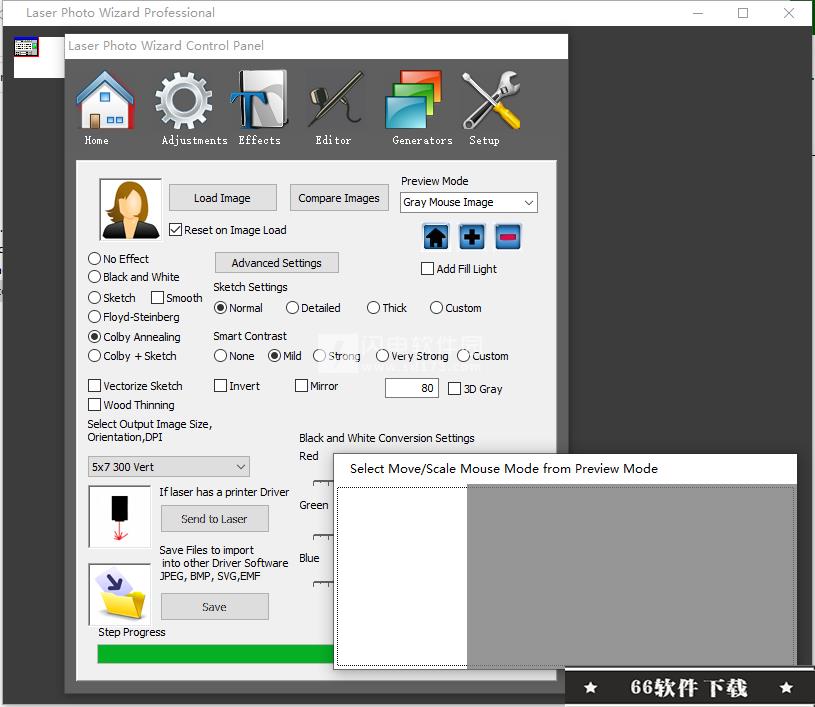Click the preview image canvas area
815x707 pixels.
point(566,576)
